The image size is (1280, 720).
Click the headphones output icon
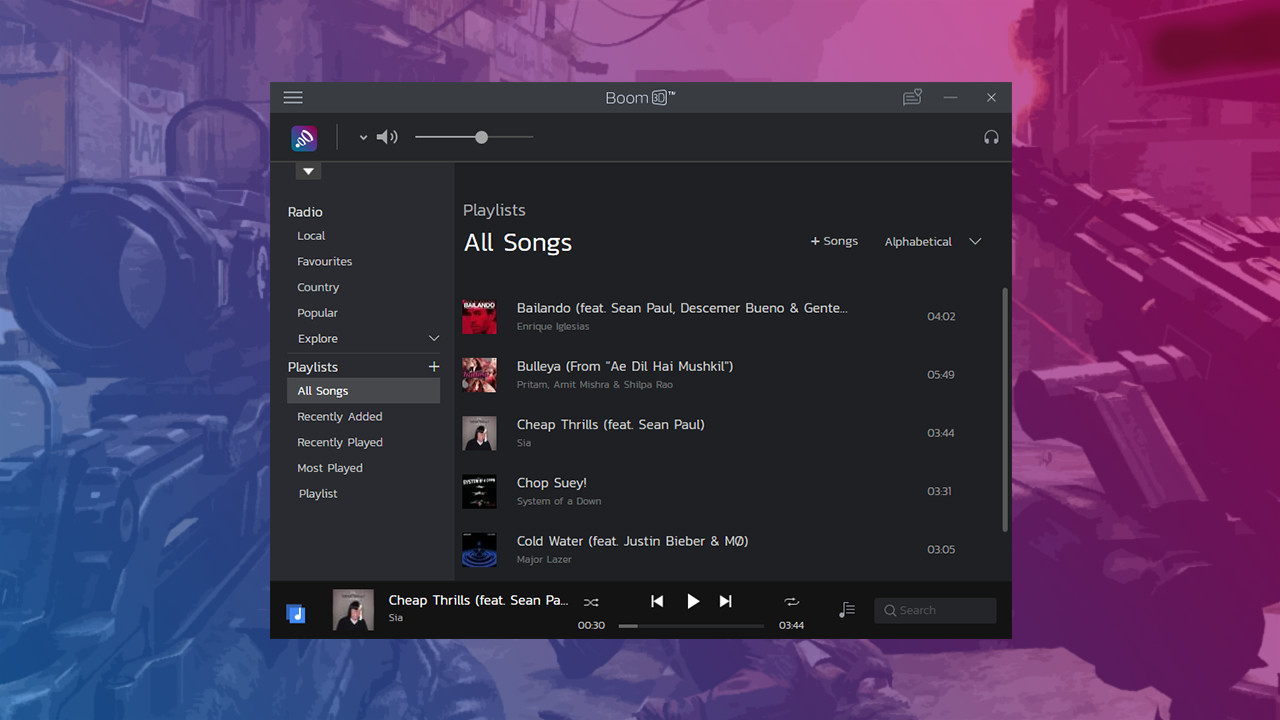coord(991,136)
